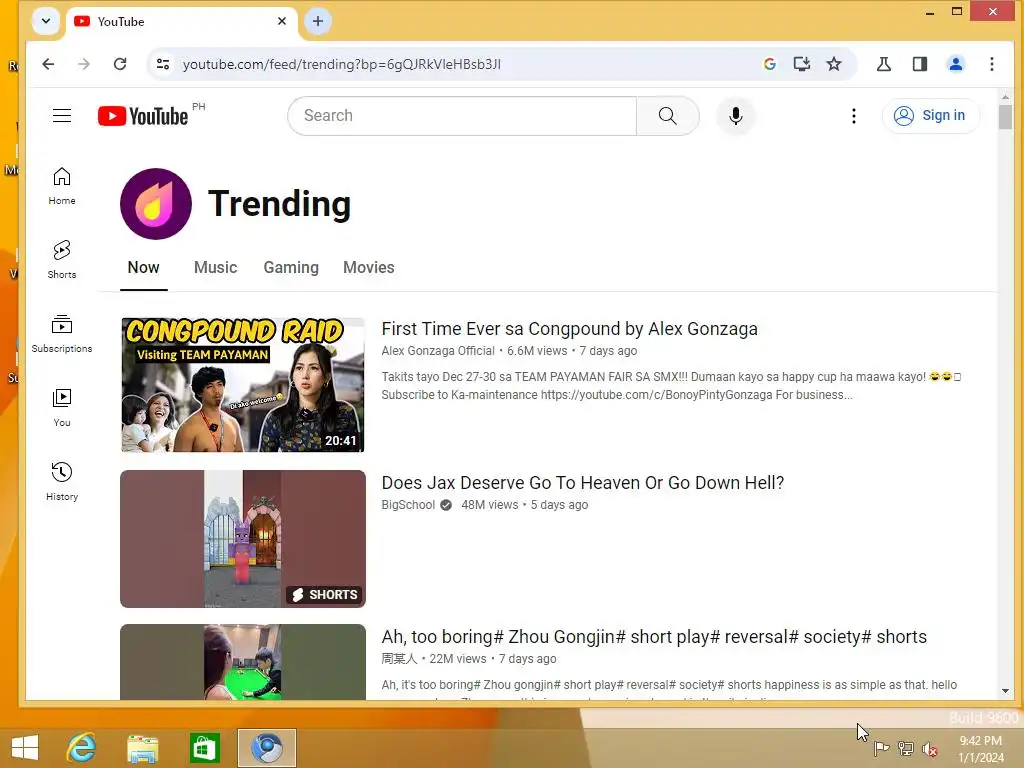1024x768 pixels.
Task: Open video First Time Ever sa Congpound
Action: point(569,328)
